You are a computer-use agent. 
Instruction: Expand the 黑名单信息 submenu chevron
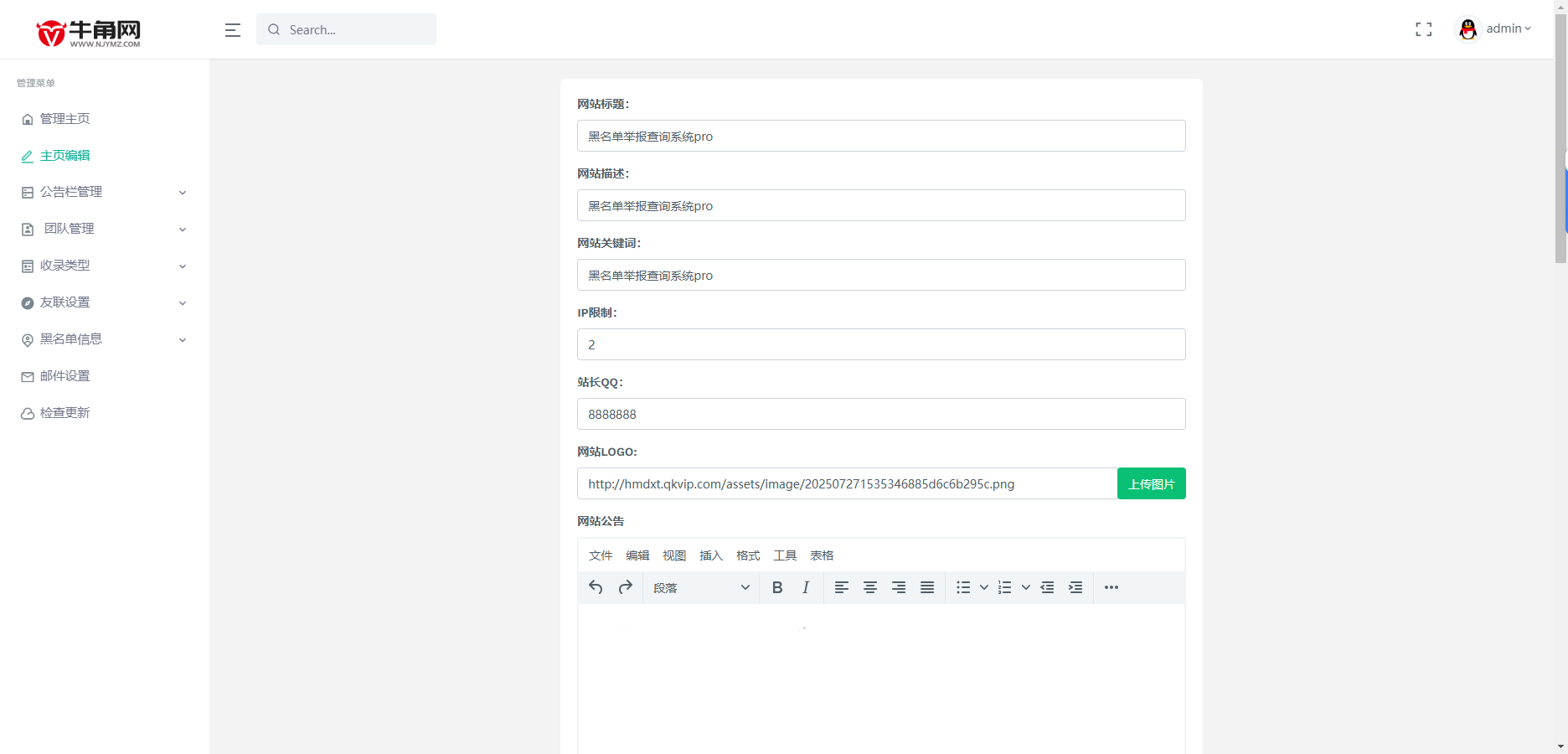click(x=183, y=340)
